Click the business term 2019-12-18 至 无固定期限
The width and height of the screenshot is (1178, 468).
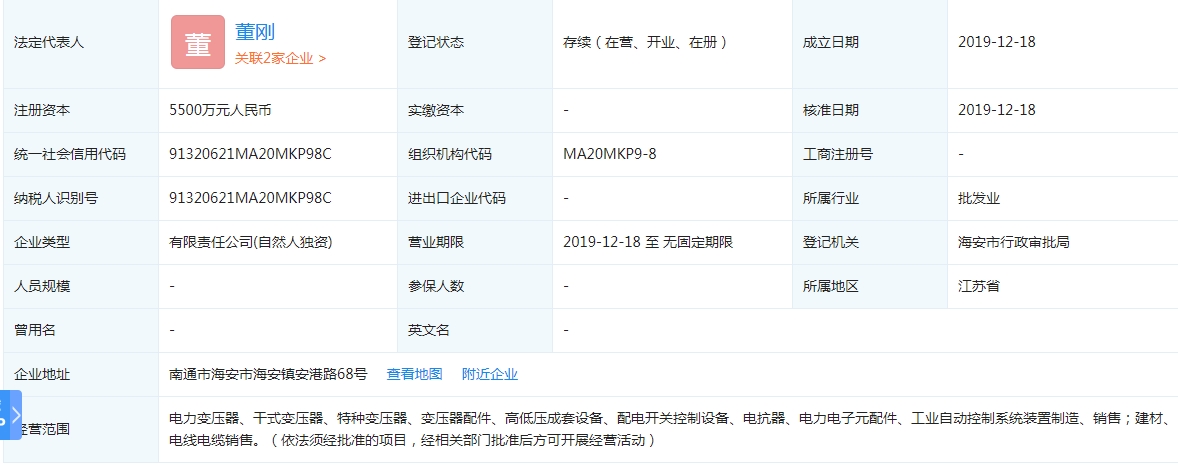pos(648,242)
